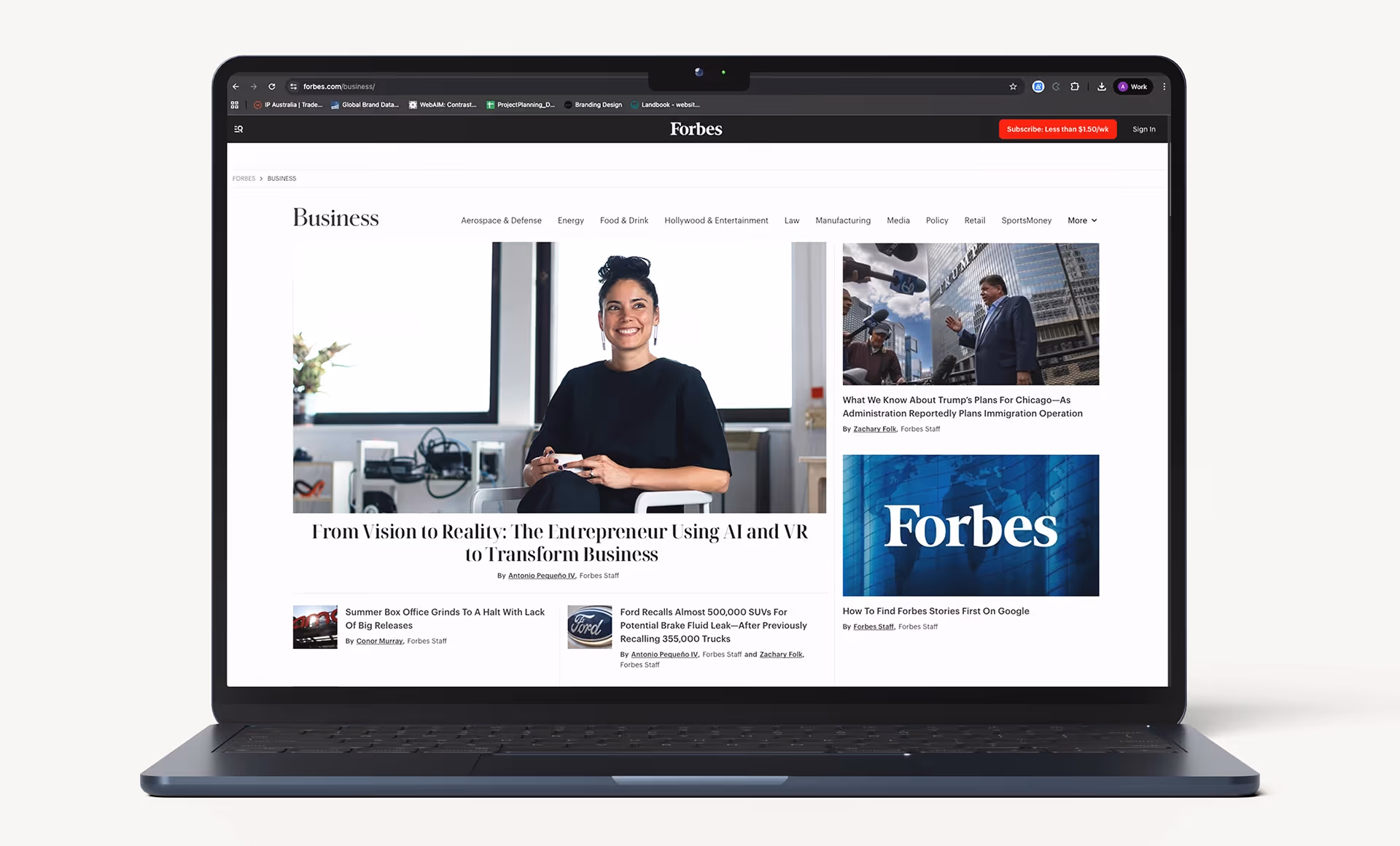Open the apps grid in the bookmarks bar

[x=235, y=104]
